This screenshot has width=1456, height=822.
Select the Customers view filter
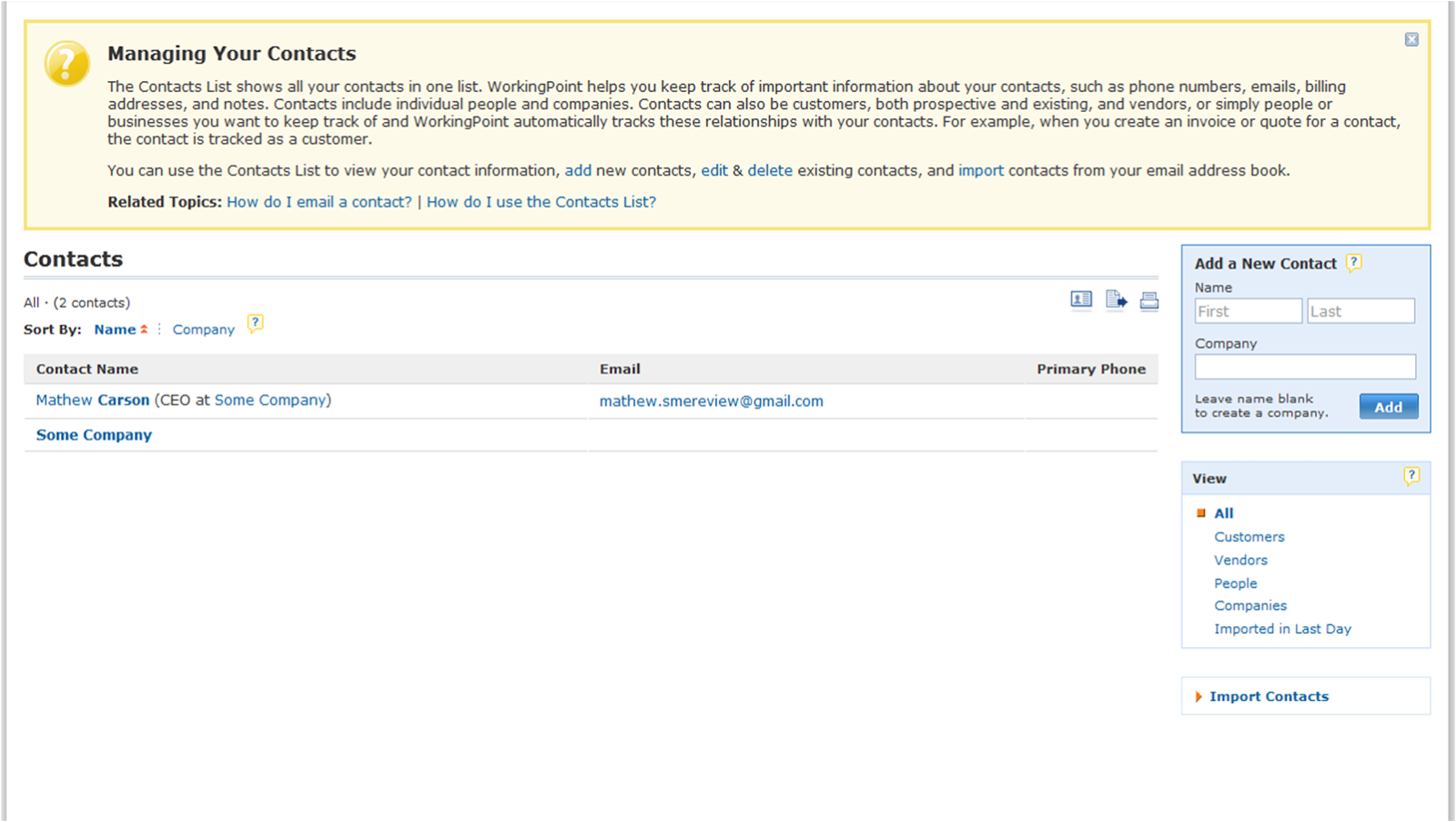click(1249, 536)
